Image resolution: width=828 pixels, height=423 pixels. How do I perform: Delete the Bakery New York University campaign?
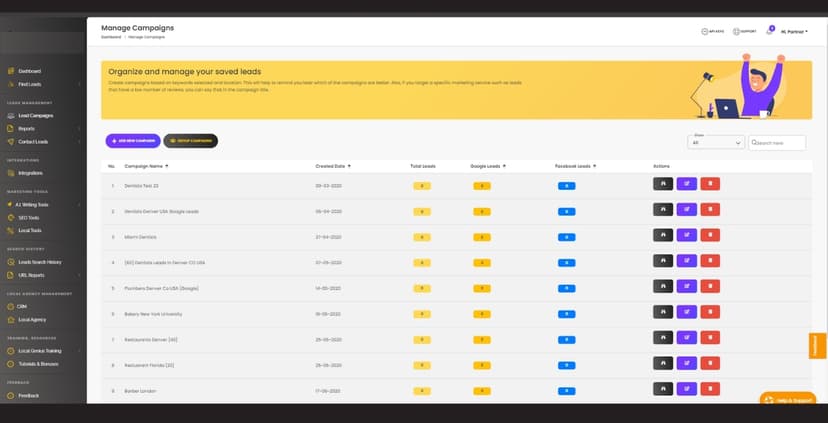click(710, 312)
